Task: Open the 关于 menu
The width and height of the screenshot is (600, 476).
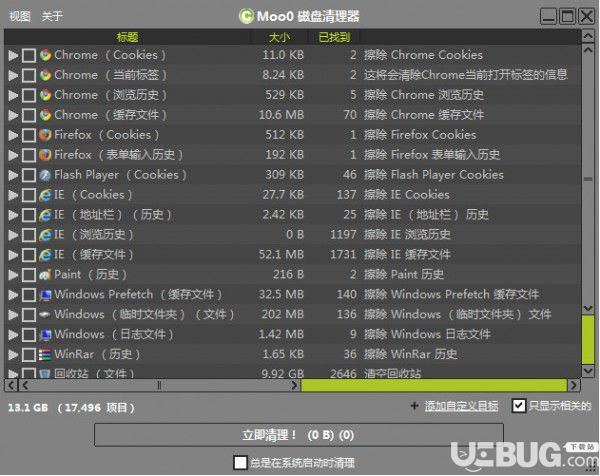Action: click(52, 16)
